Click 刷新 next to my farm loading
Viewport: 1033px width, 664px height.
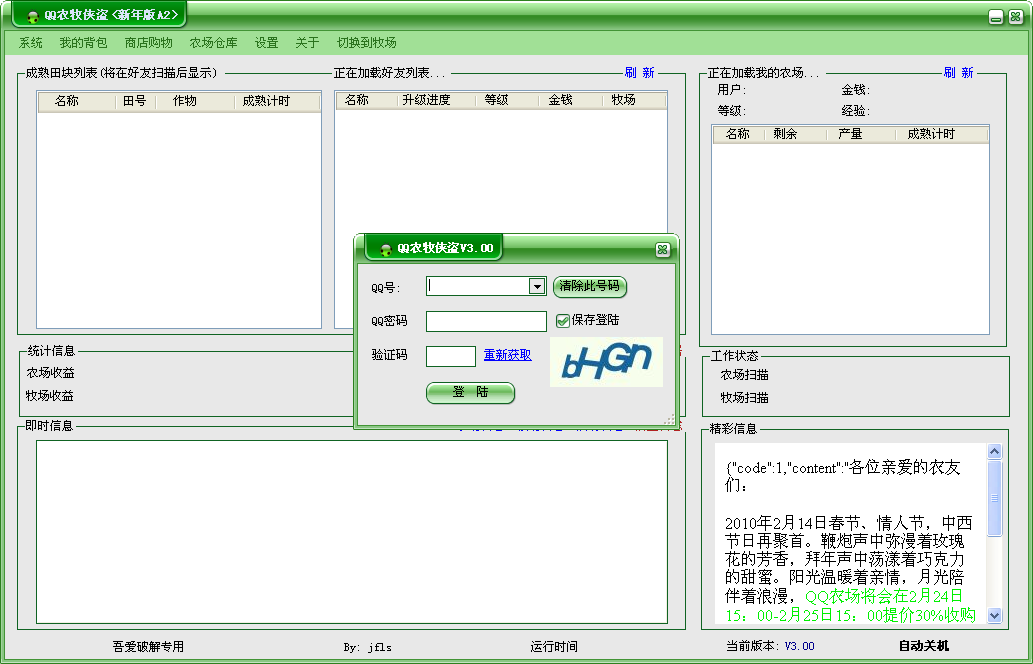[x=959, y=72]
